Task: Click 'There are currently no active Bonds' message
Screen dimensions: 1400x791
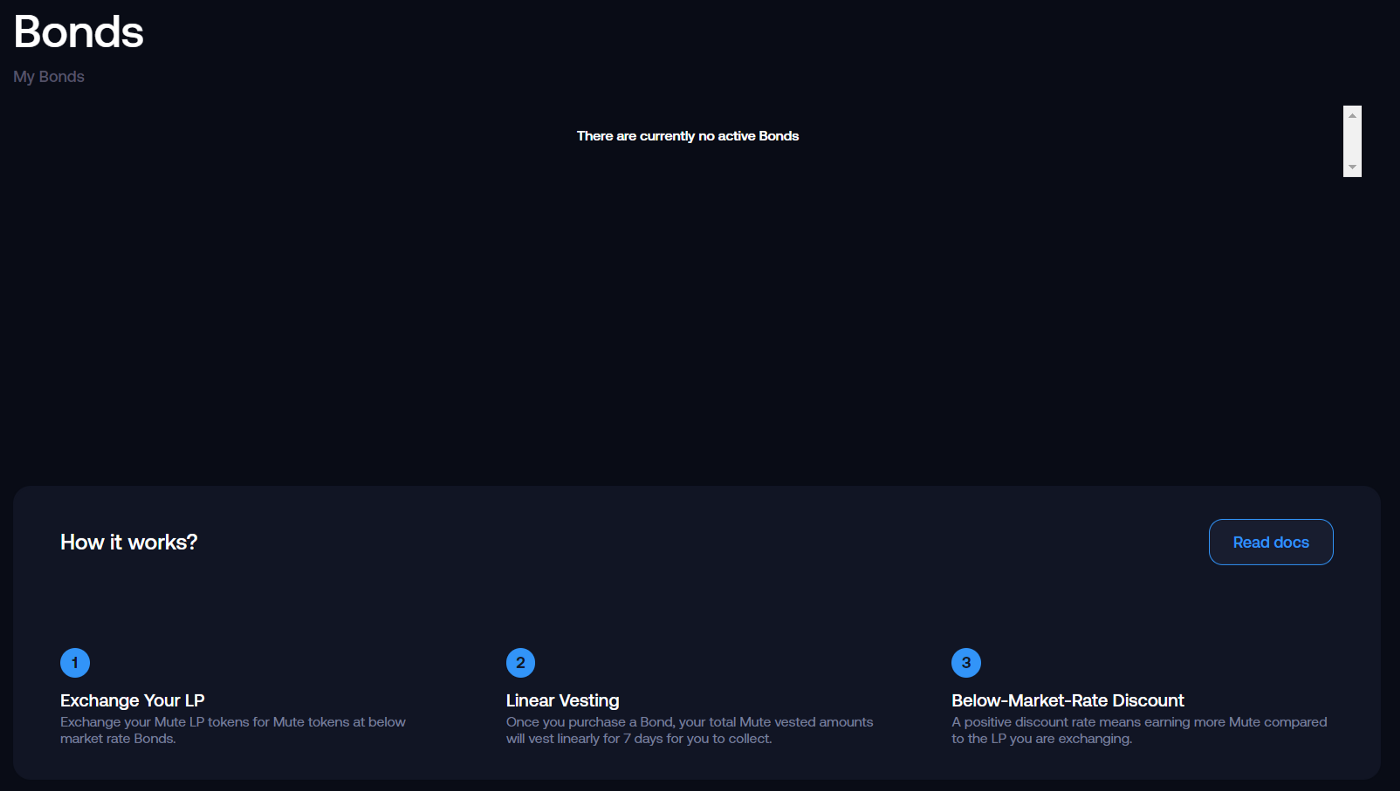Action: (688, 136)
